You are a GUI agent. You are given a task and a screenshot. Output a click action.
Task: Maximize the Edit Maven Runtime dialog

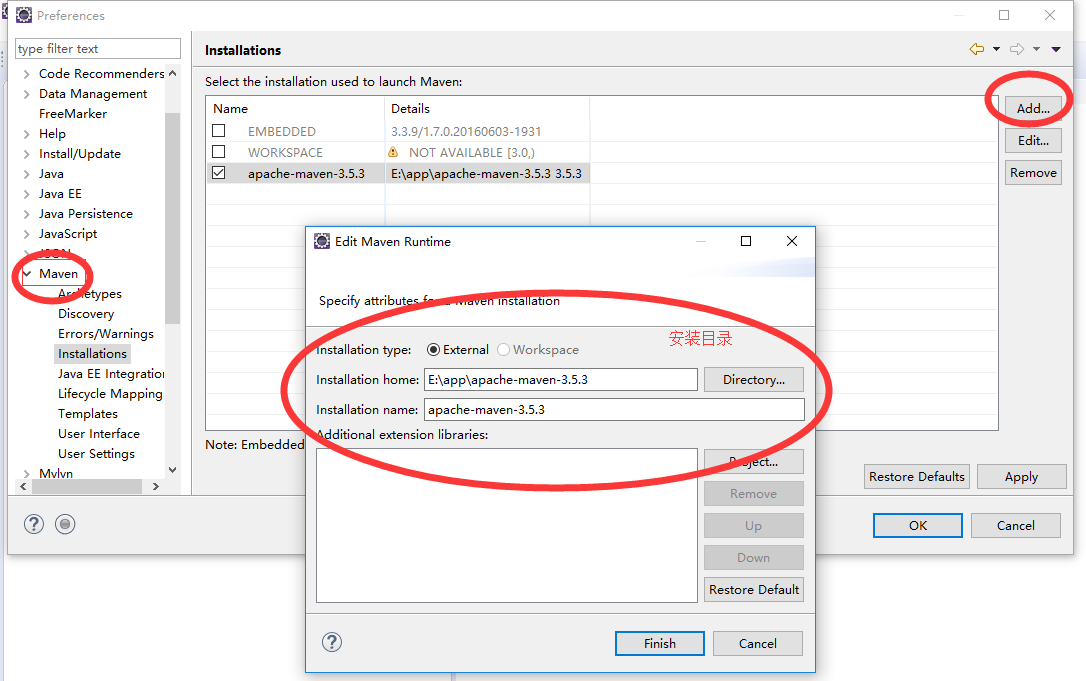[746, 241]
